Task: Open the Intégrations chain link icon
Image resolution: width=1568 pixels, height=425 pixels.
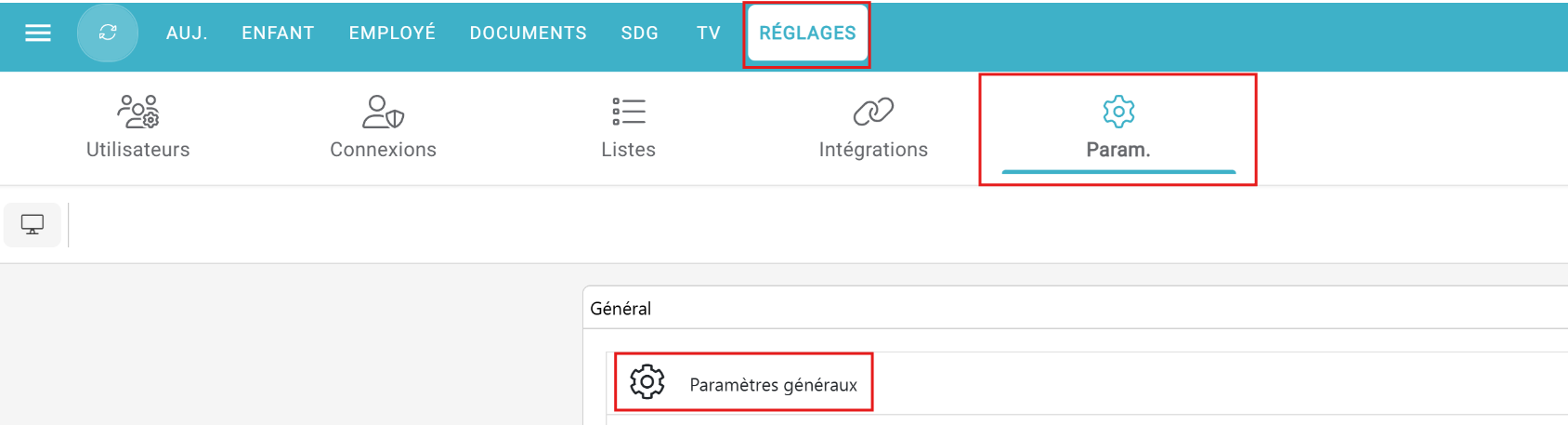Action: coord(873,112)
